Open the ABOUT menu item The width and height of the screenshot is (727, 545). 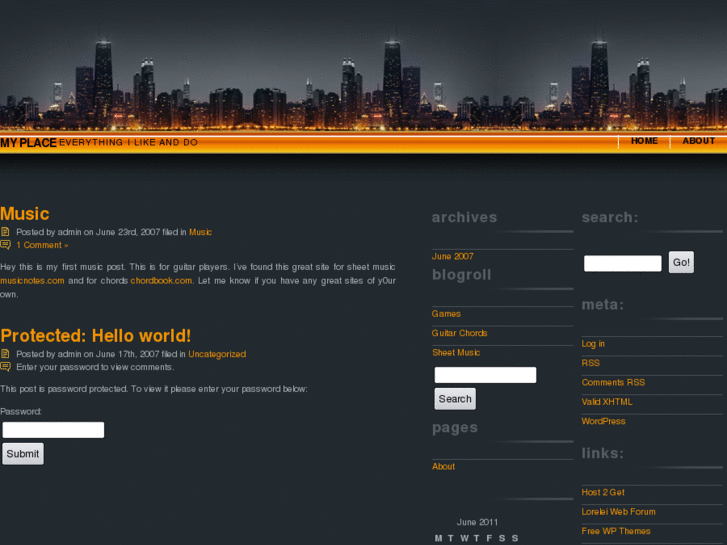(698, 141)
